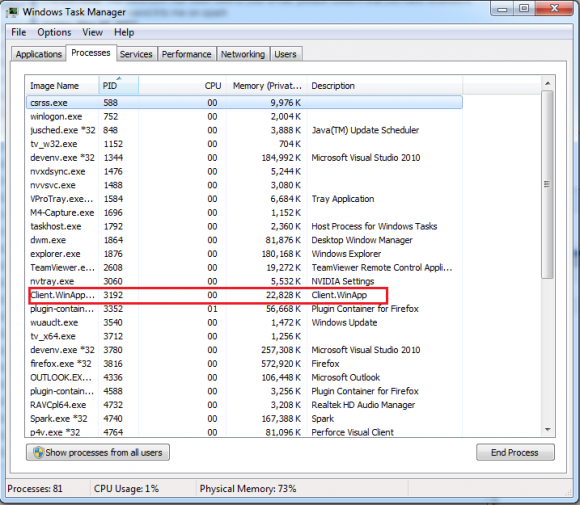Select the tv_x64.exe process
Image resolution: width=580 pixels, height=505 pixels.
click(x=244, y=336)
